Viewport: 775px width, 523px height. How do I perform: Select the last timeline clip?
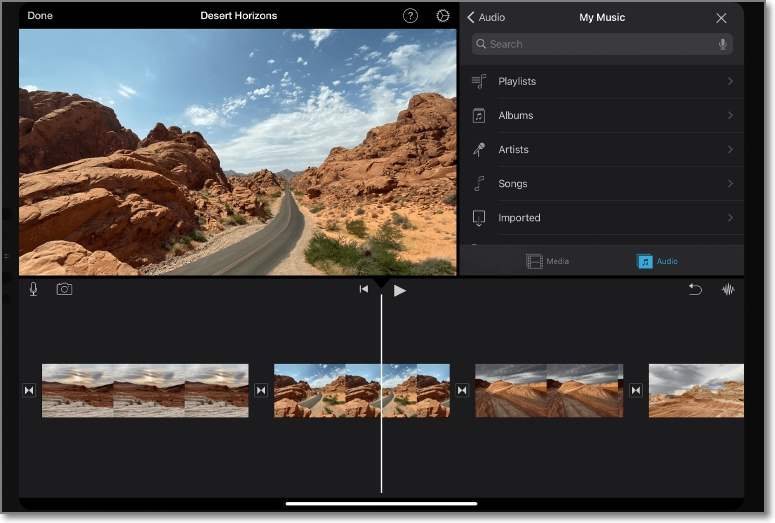(x=696, y=391)
